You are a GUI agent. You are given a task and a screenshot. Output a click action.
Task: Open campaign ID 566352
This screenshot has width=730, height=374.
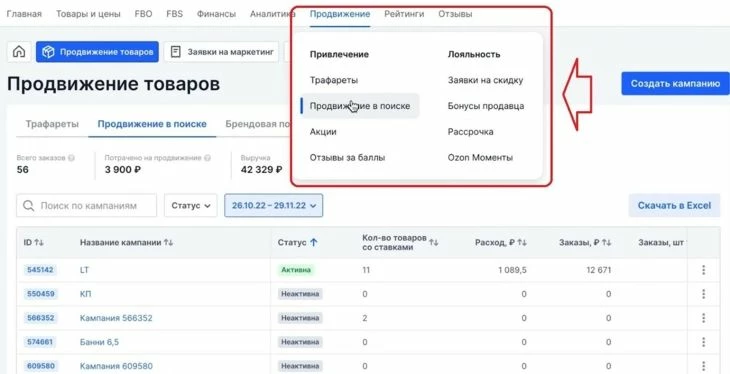[40, 318]
